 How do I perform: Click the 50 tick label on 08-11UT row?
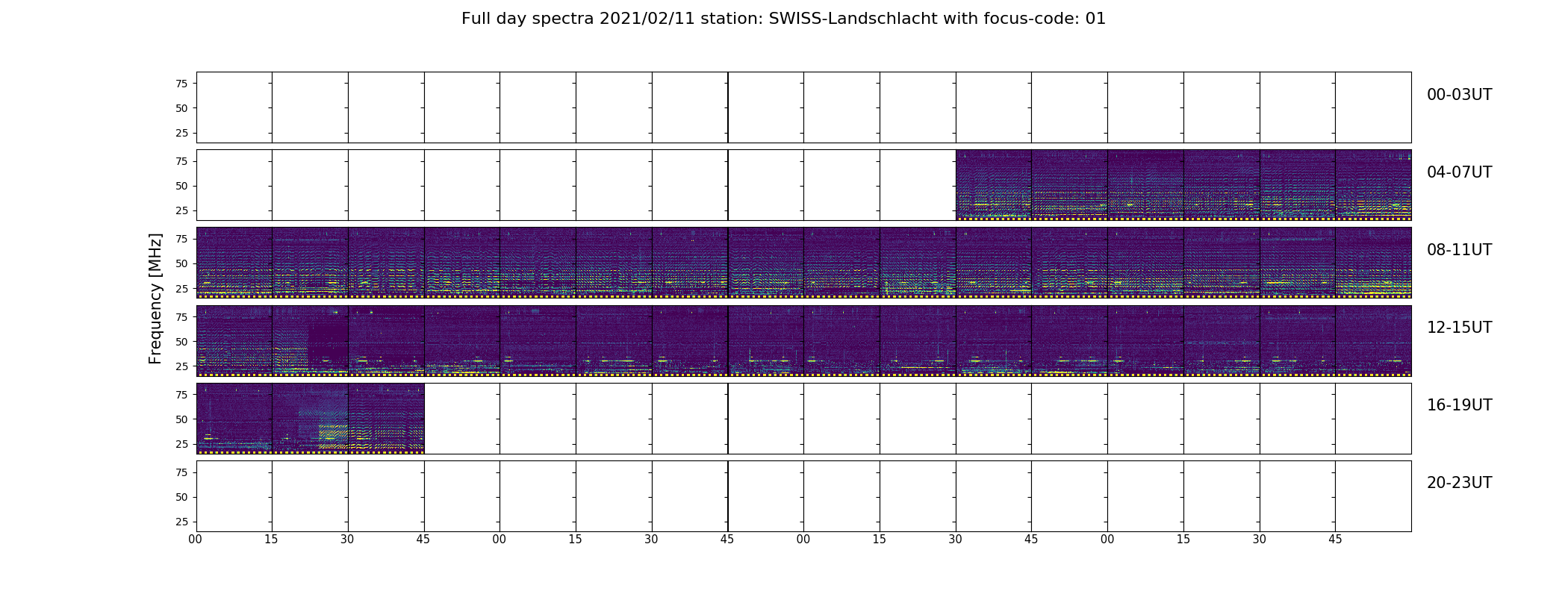[x=181, y=263]
